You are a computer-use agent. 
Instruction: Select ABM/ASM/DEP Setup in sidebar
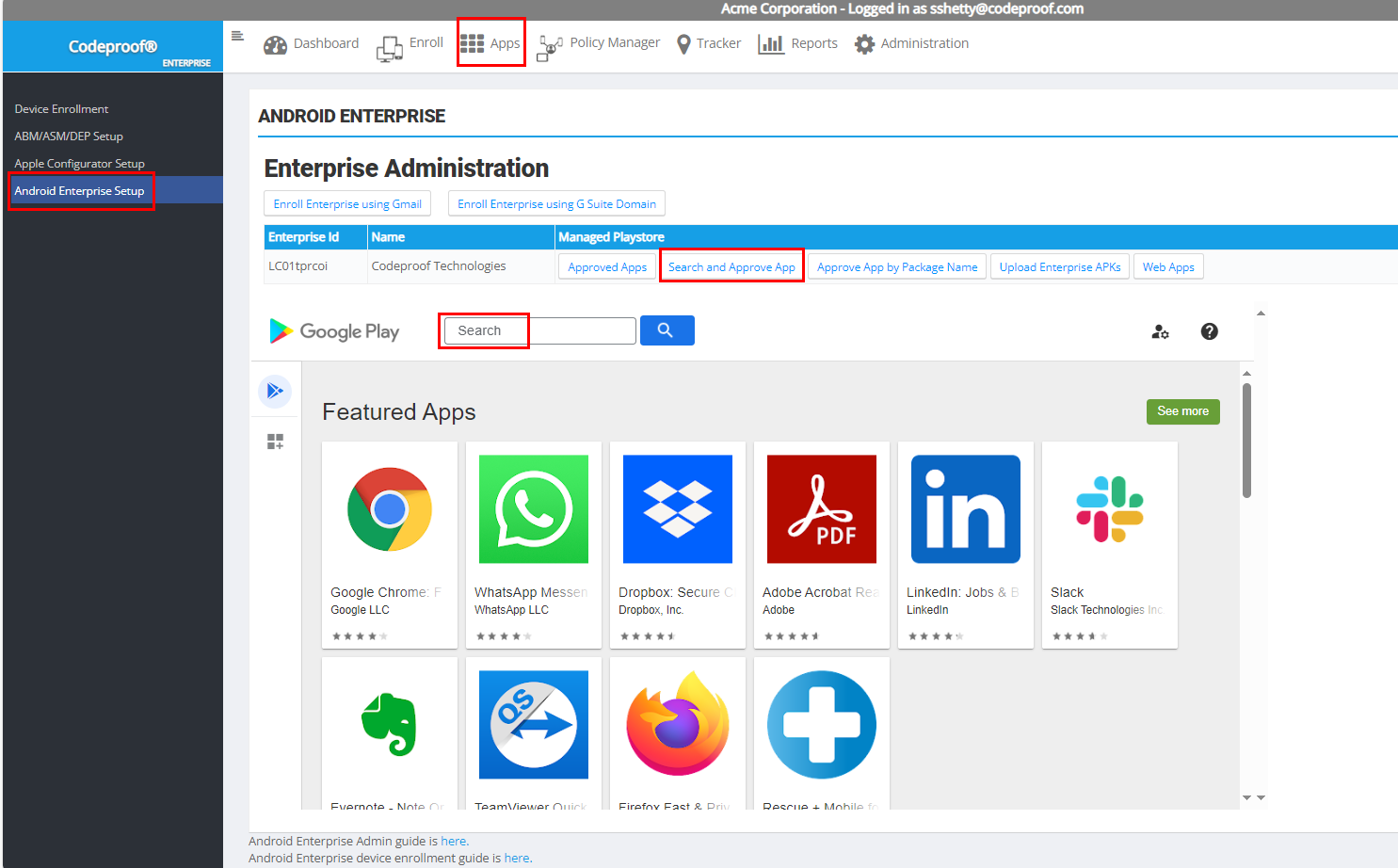click(x=69, y=137)
